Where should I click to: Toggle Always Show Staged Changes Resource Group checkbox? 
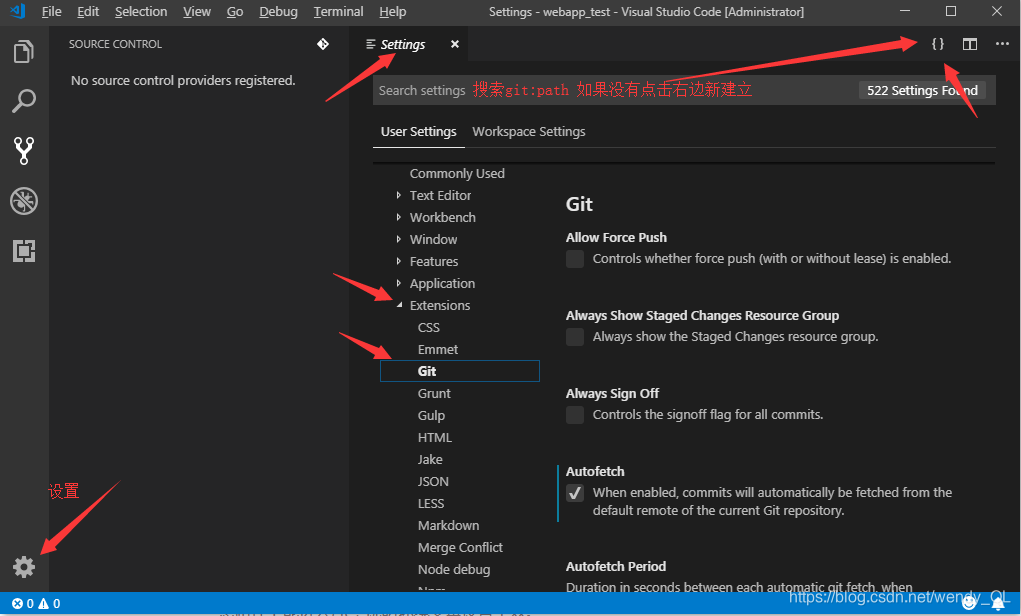pyautogui.click(x=575, y=337)
